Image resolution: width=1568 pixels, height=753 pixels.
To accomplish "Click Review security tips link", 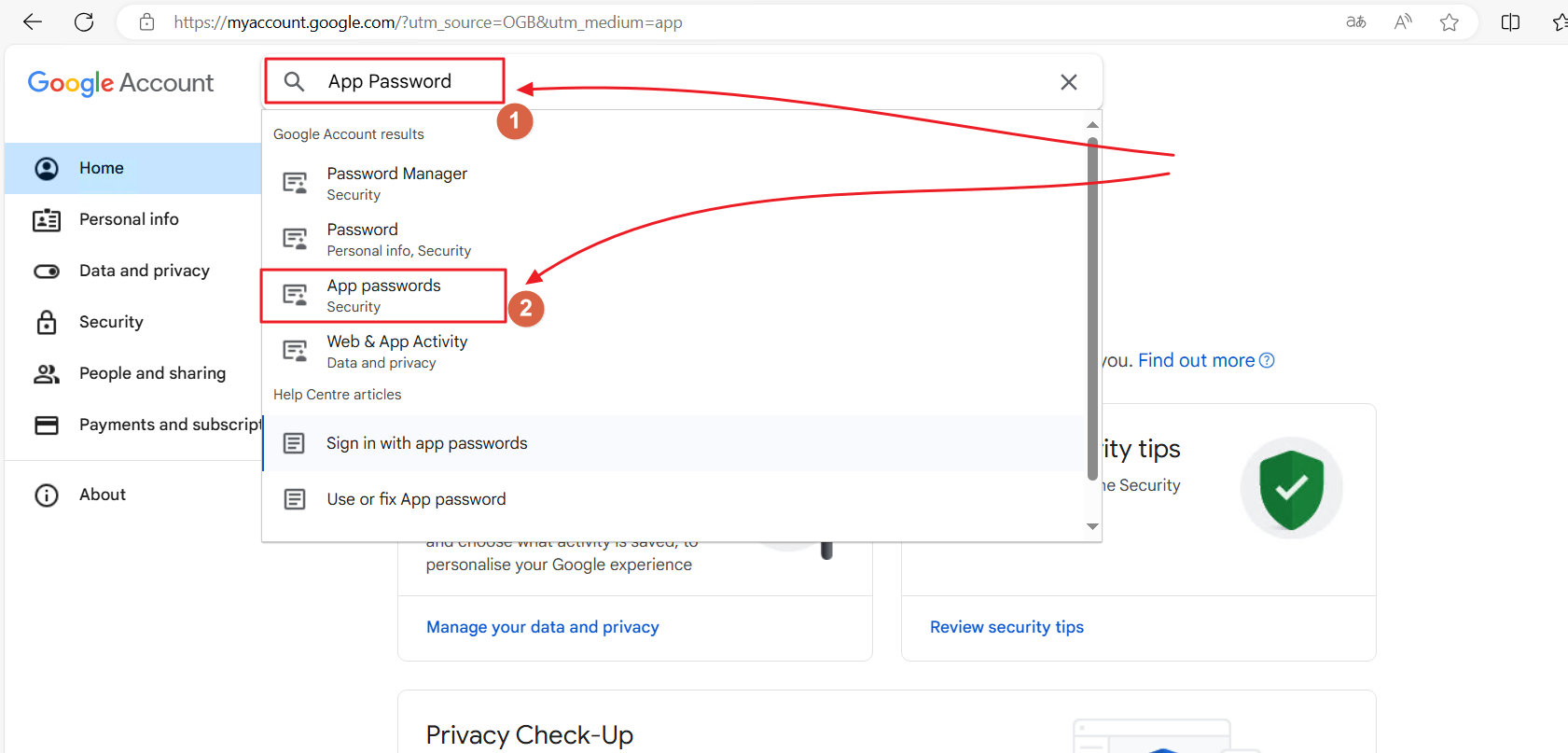I will tap(1006, 627).
